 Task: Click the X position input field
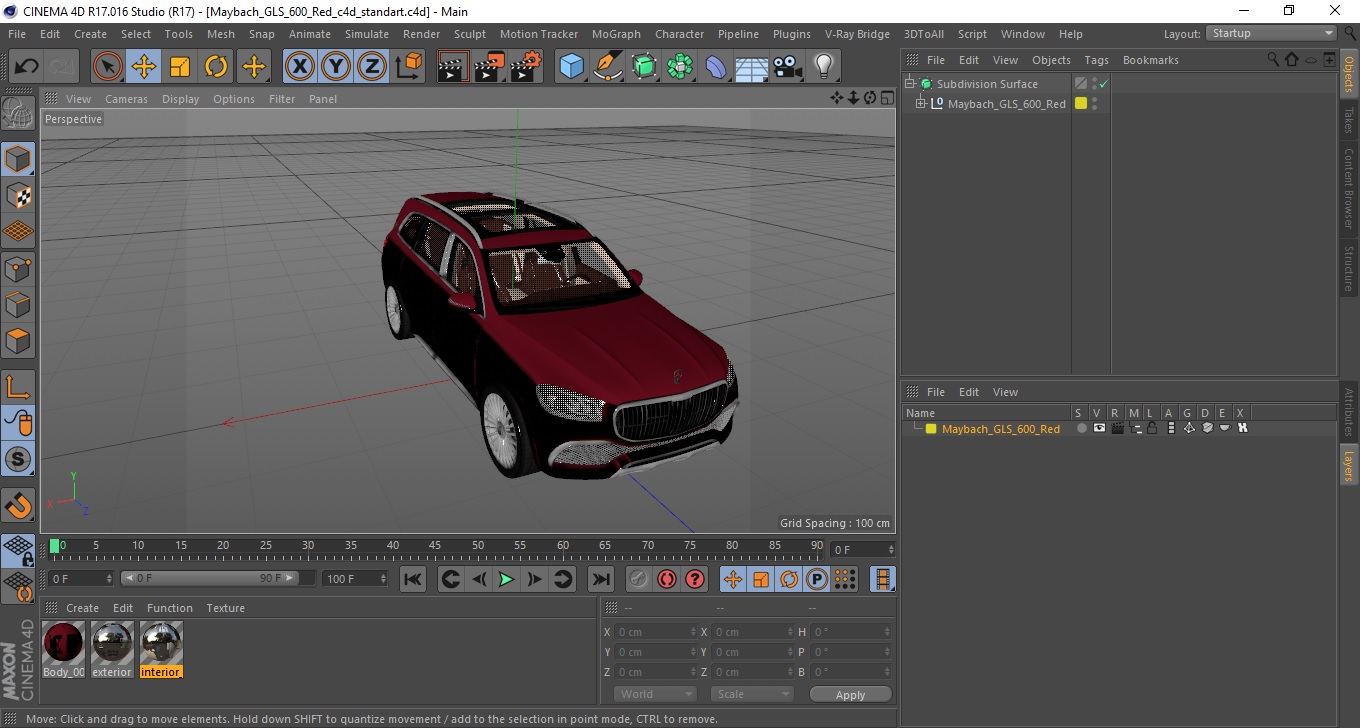(x=656, y=632)
